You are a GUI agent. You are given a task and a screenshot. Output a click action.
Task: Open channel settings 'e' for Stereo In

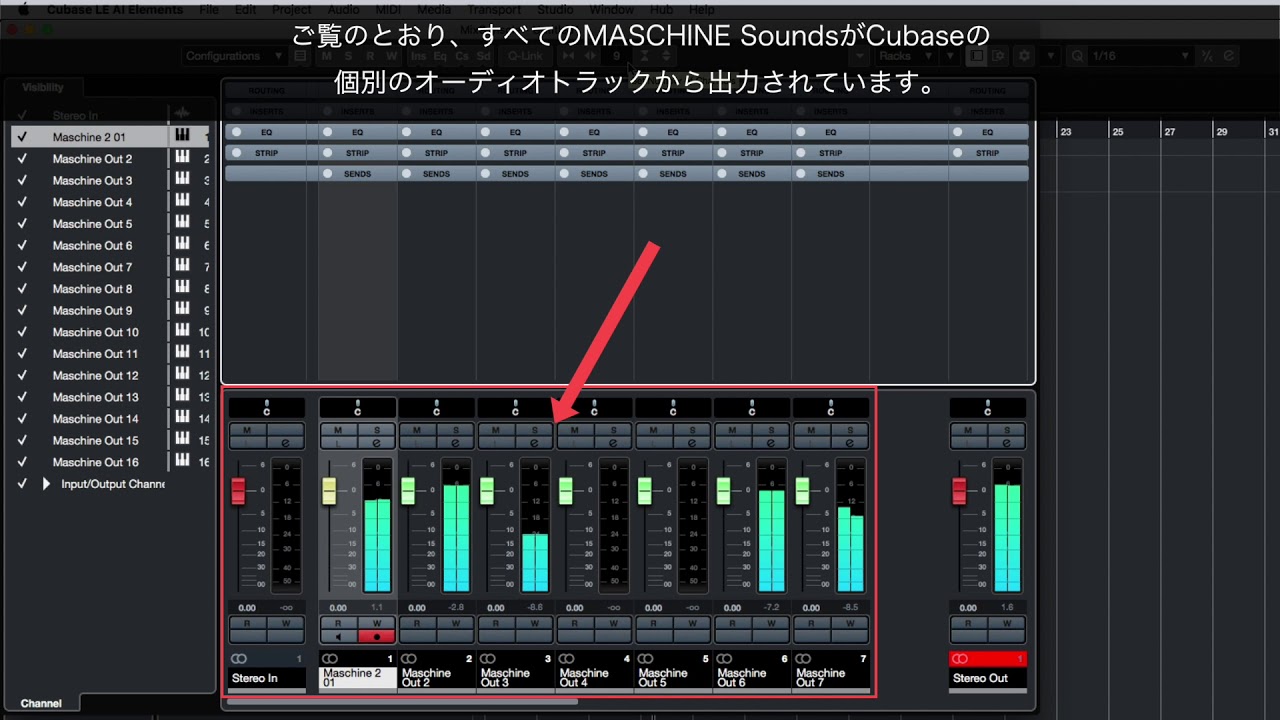(286, 442)
